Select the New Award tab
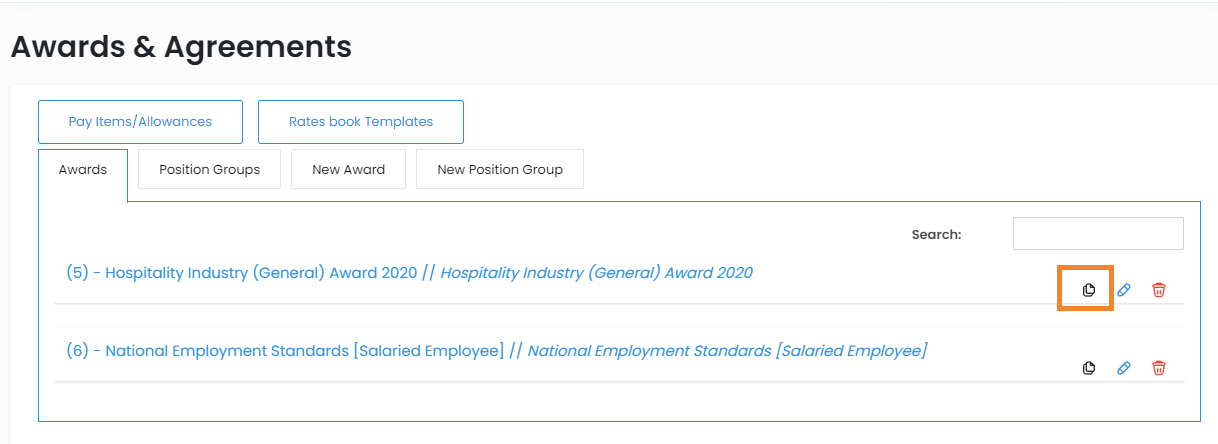Image resolution: width=1218 pixels, height=444 pixels. pos(348,170)
